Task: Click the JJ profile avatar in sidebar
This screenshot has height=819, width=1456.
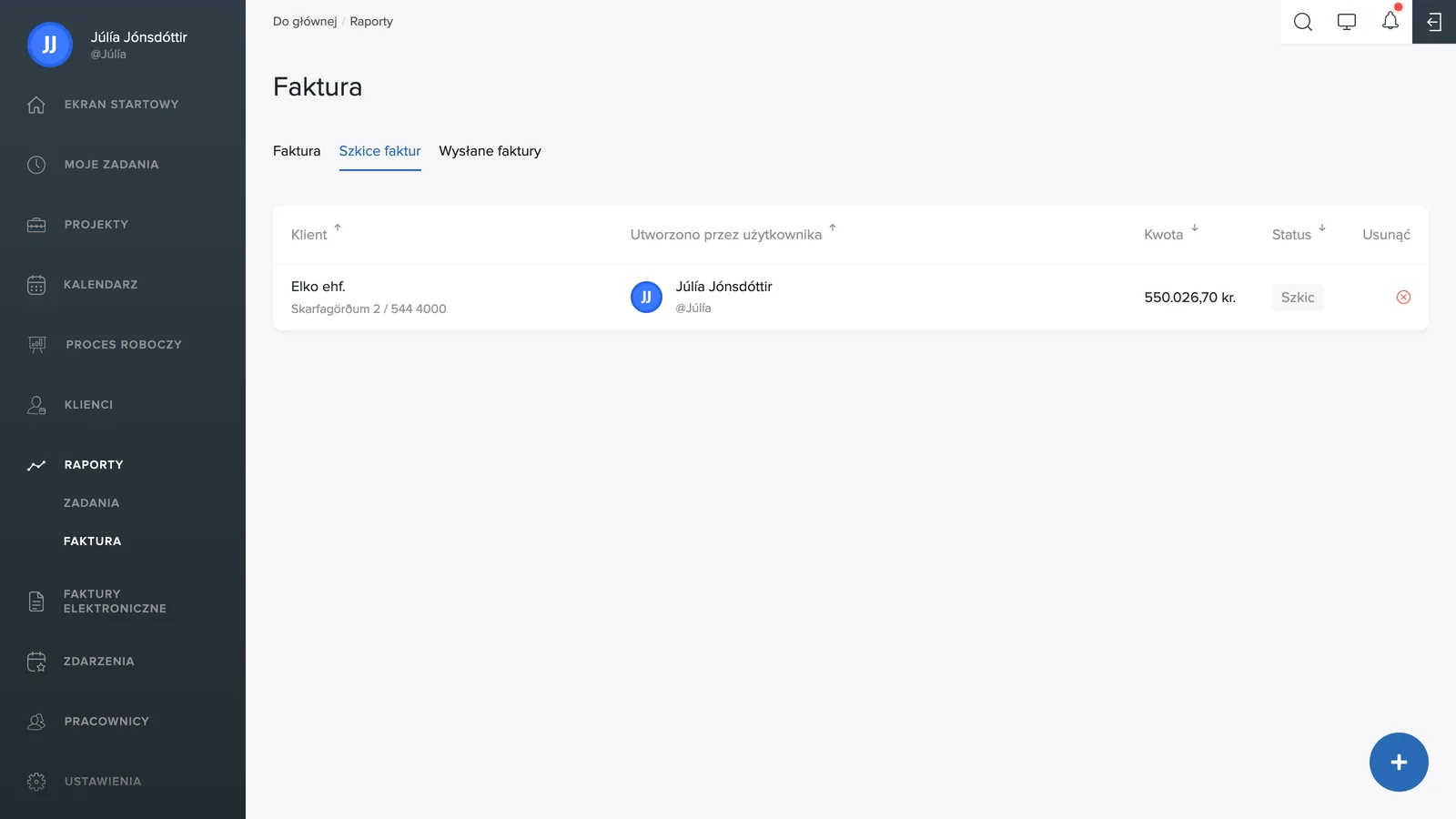Action: [x=50, y=45]
